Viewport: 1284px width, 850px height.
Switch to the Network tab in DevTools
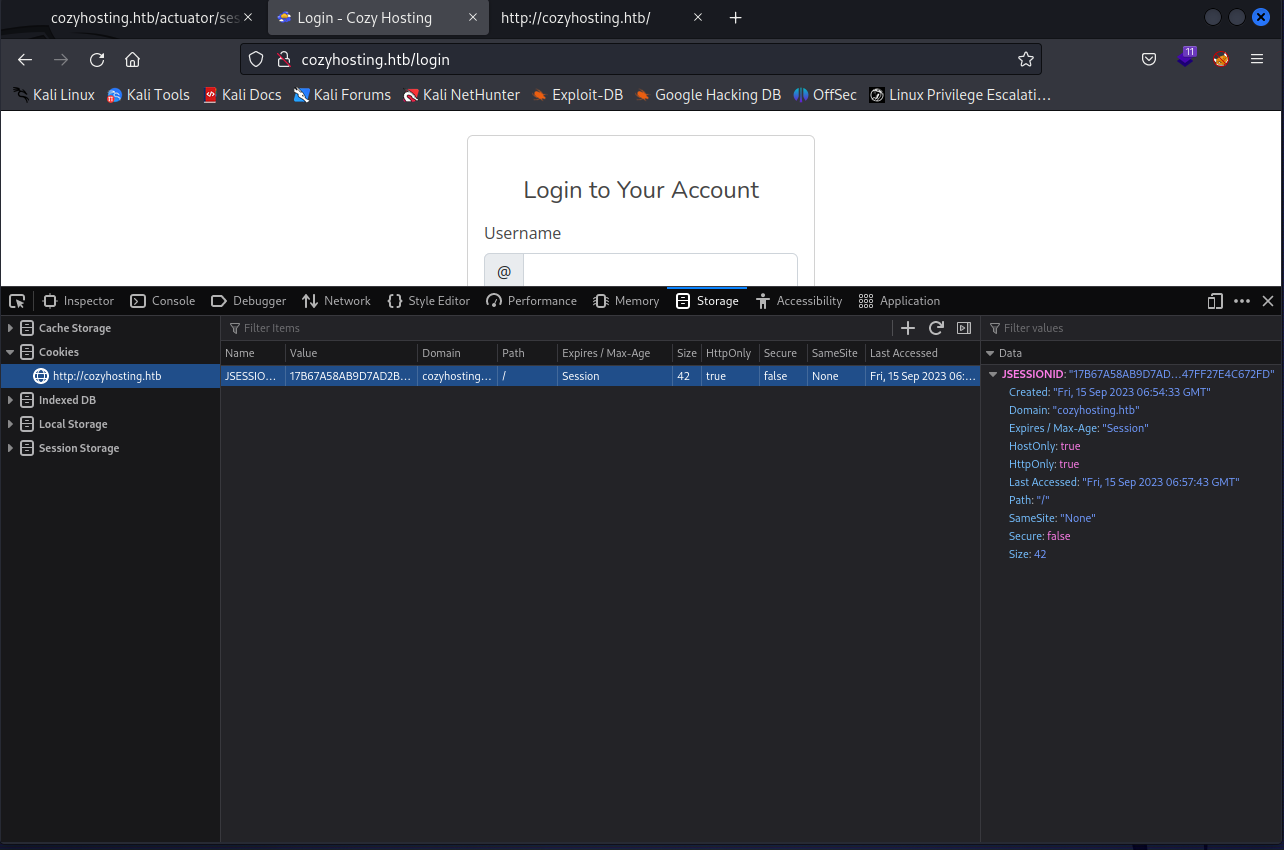(x=336, y=301)
